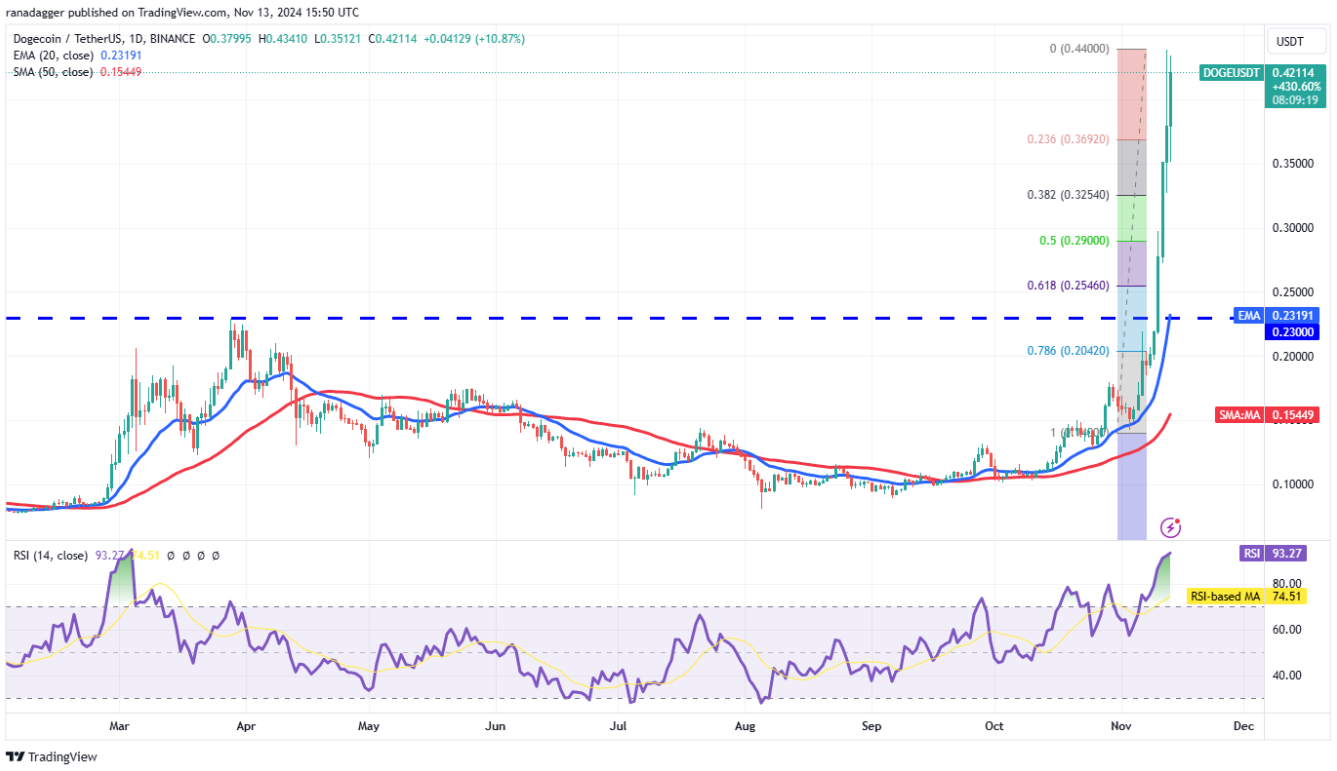Viewport: 1337px width, 771px height.
Task: Click the 0.618 (0.25460) Fibonacci level label
Action: pos(1066,286)
